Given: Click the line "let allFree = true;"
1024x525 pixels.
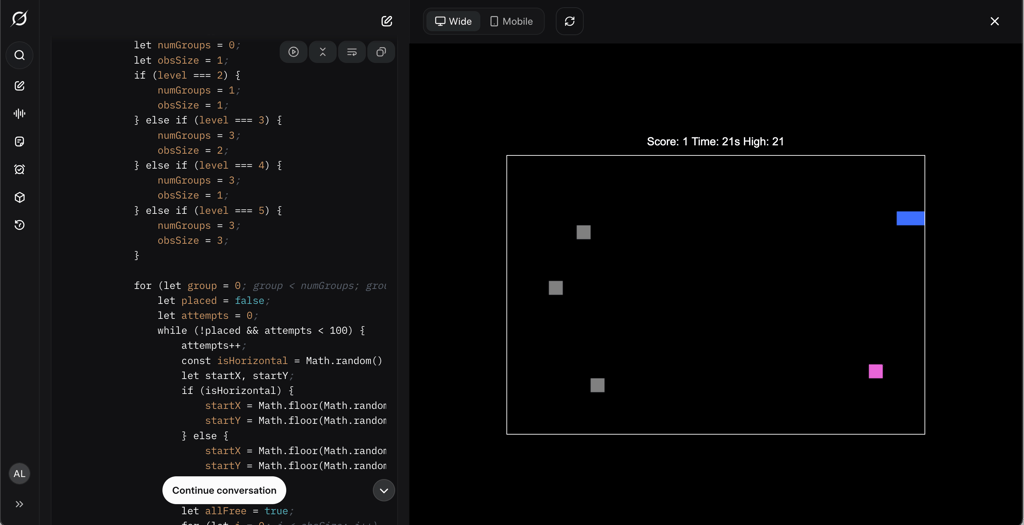Looking at the screenshot, I should click(238, 511).
